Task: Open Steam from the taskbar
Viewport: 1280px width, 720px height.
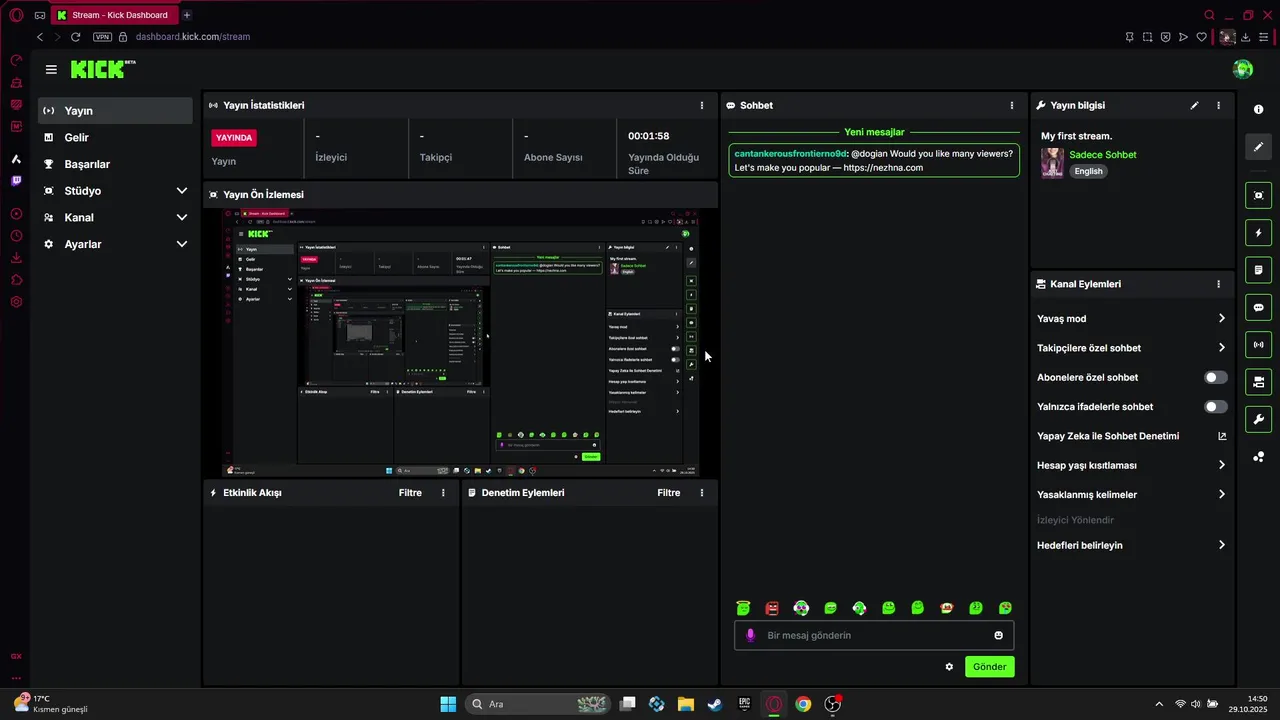Action: (x=715, y=704)
